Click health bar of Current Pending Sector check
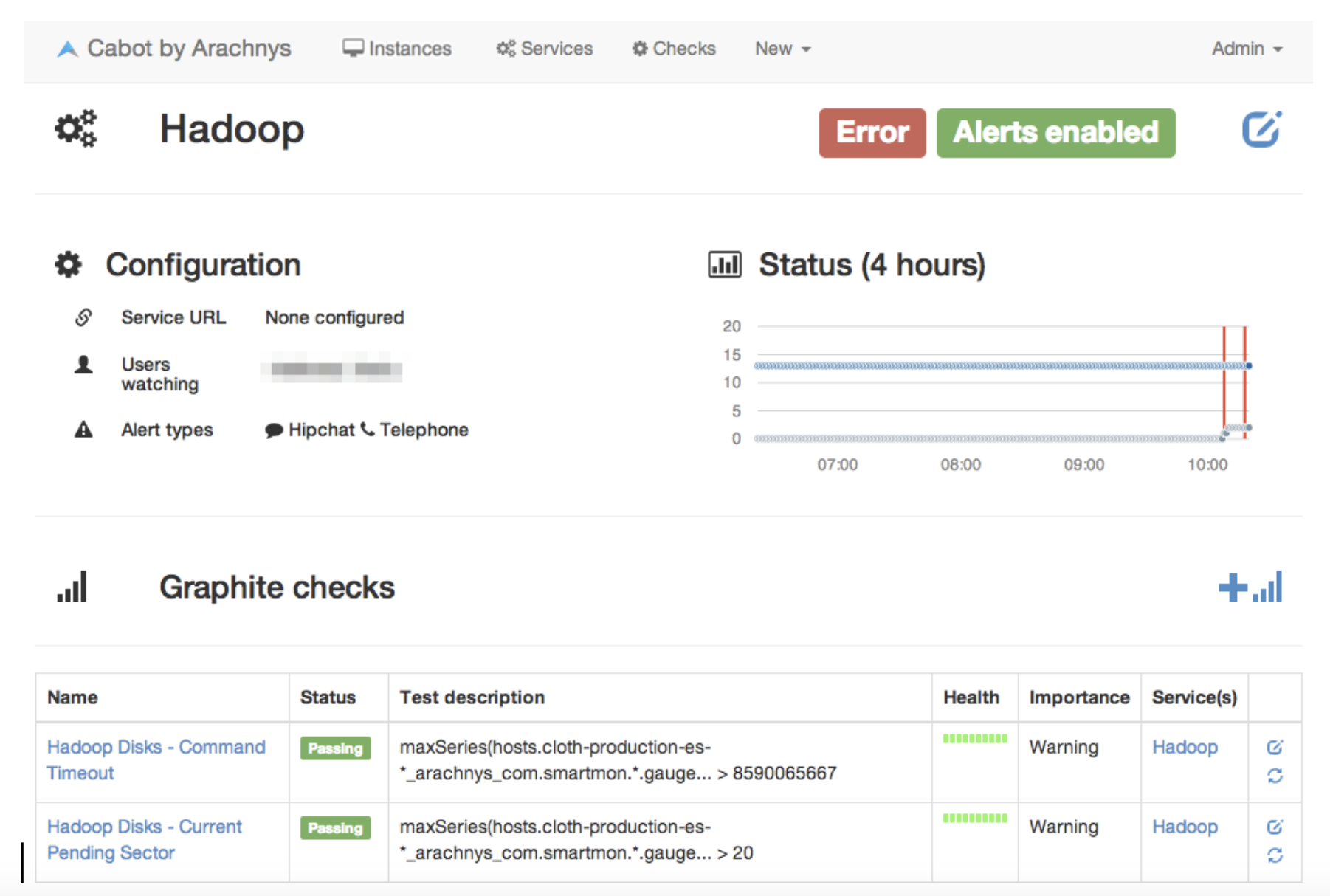 coord(974,818)
